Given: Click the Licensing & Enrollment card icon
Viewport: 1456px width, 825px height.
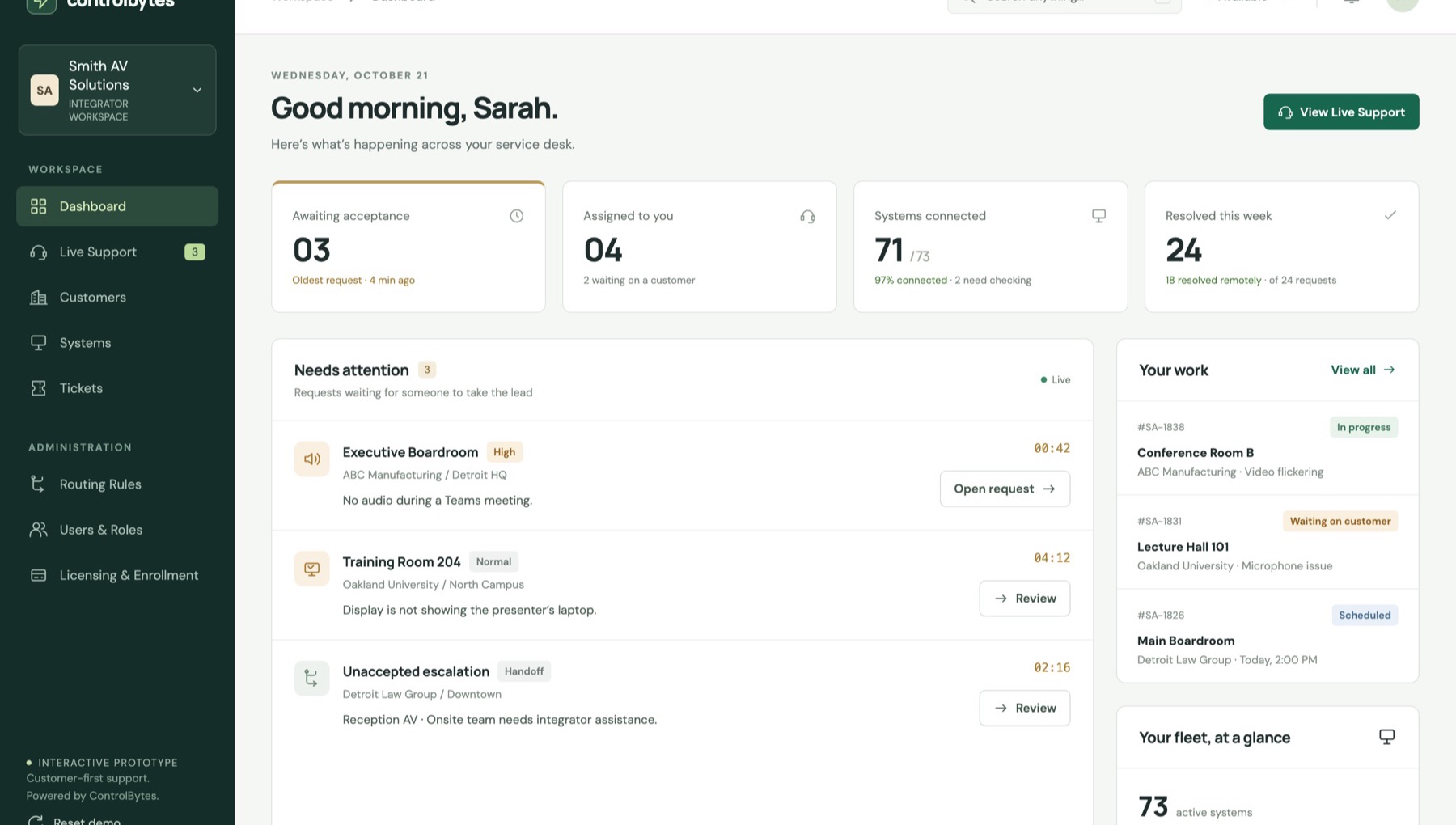Looking at the screenshot, I should [38, 575].
